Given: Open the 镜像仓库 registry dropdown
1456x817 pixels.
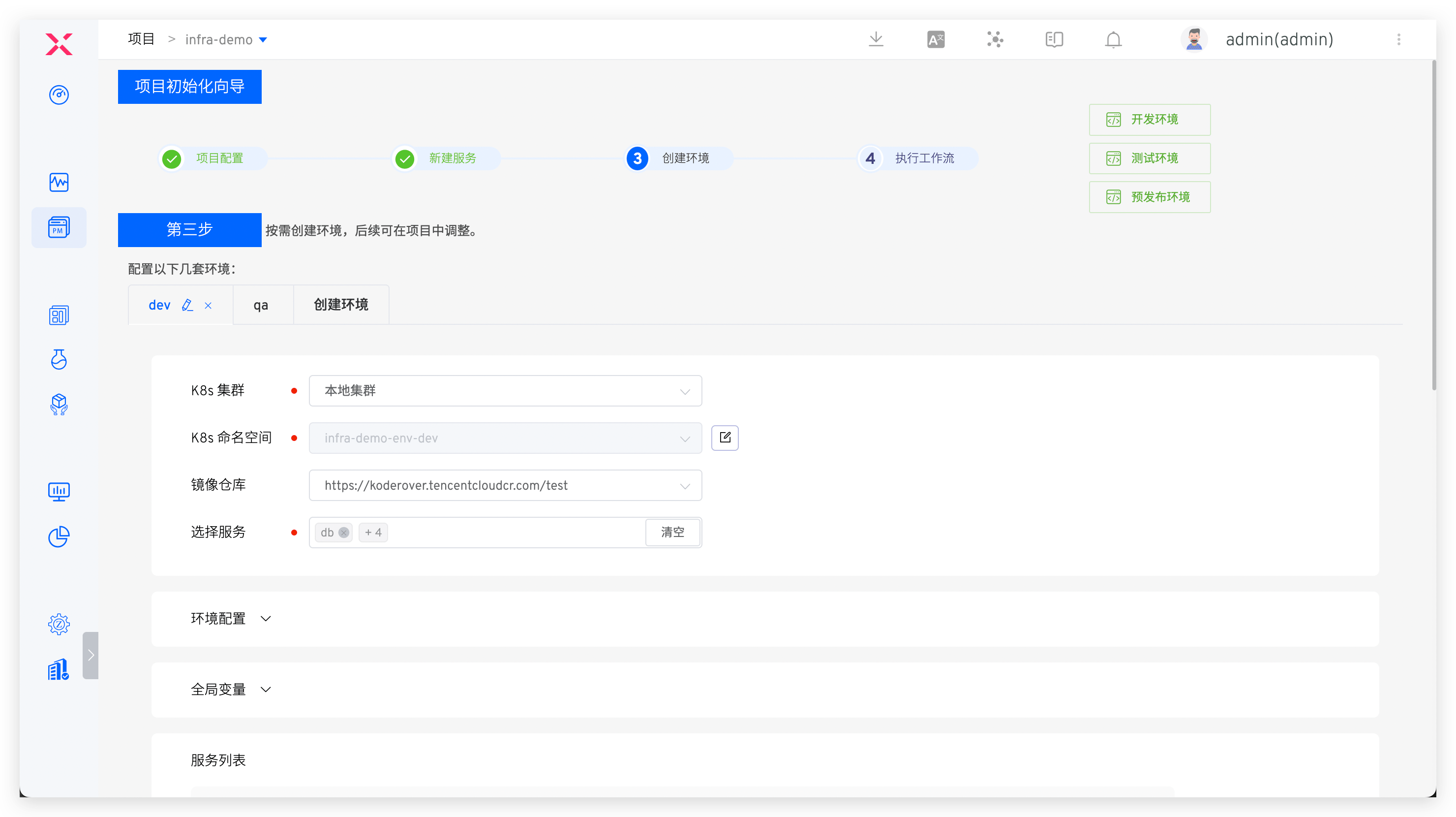Looking at the screenshot, I should 505,485.
